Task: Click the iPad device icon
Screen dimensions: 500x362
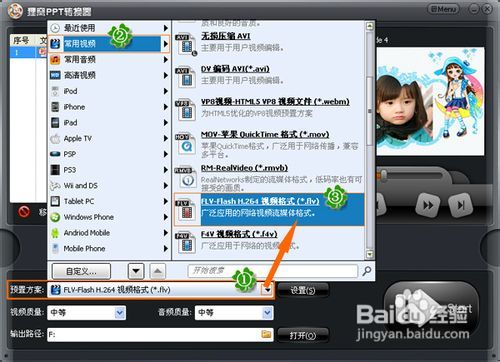Action: [x=55, y=123]
